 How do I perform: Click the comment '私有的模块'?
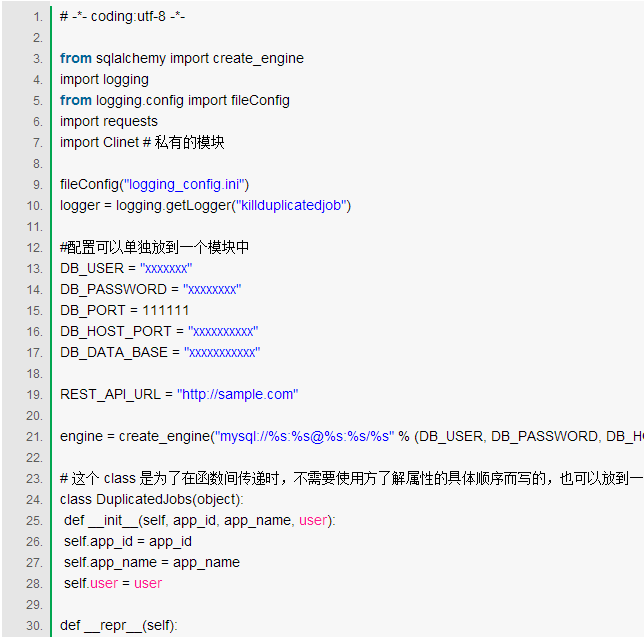click(x=190, y=142)
